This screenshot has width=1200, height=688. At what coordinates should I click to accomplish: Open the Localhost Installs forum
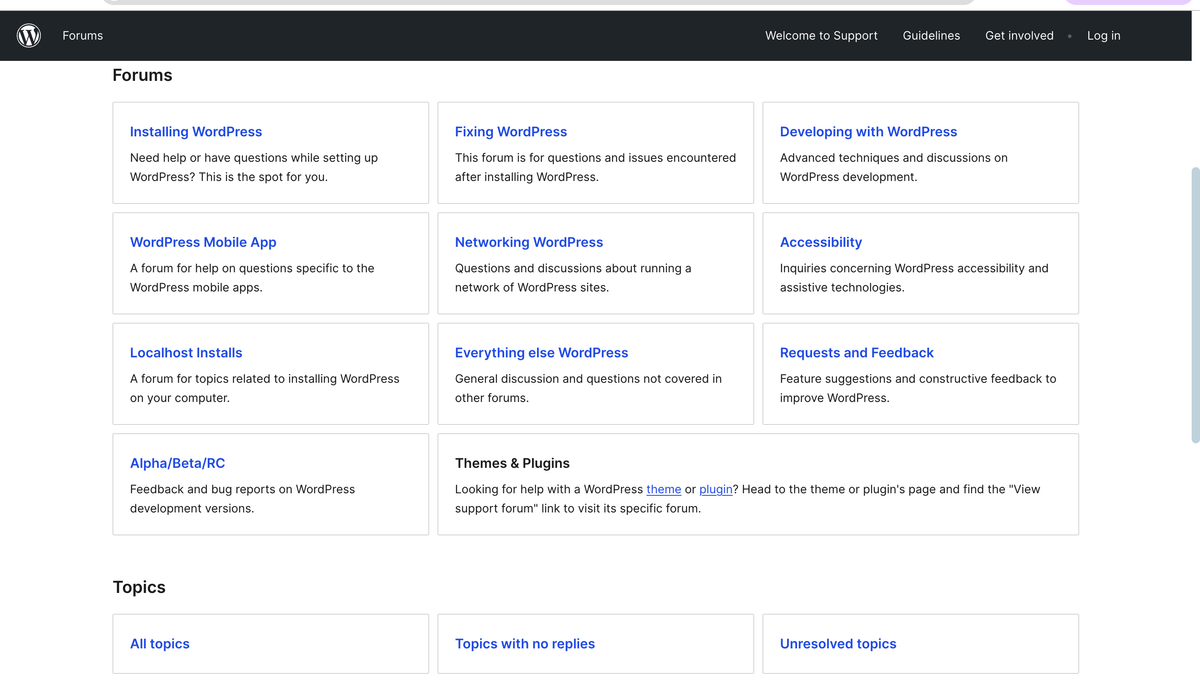point(186,353)
